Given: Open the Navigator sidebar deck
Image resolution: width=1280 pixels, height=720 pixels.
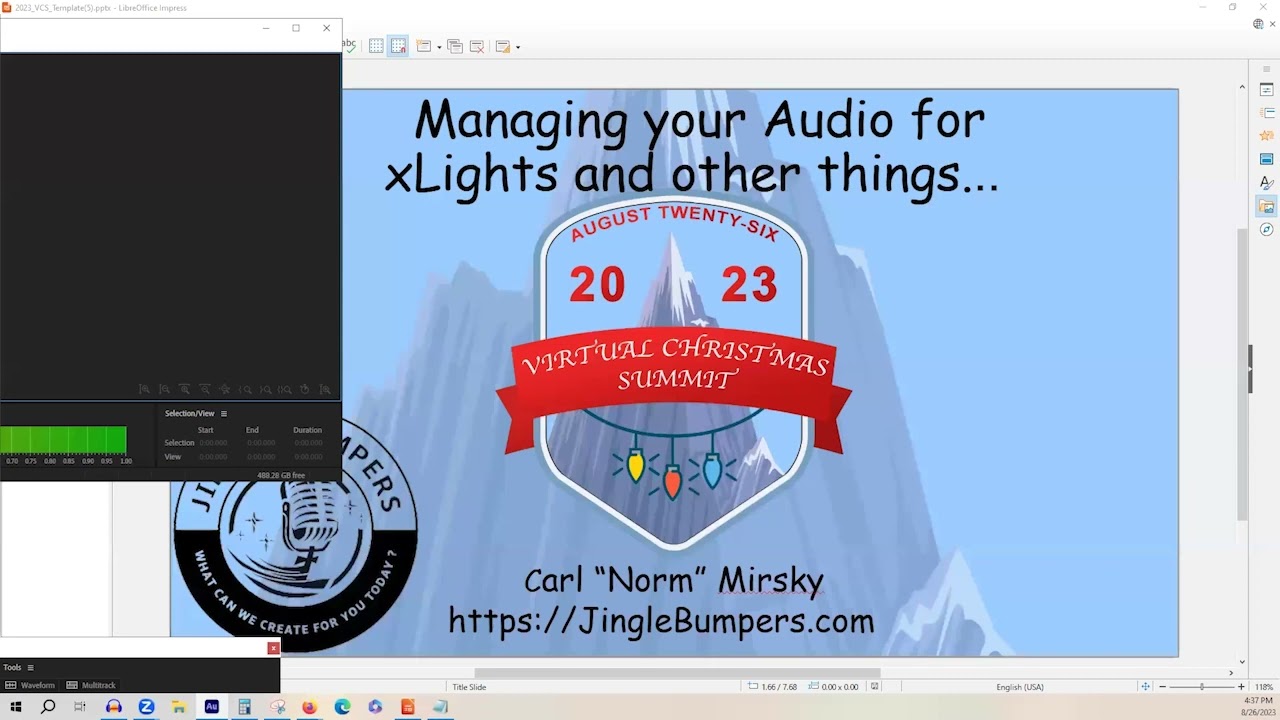Looking at the screenshot, I should coord(1266,229).
